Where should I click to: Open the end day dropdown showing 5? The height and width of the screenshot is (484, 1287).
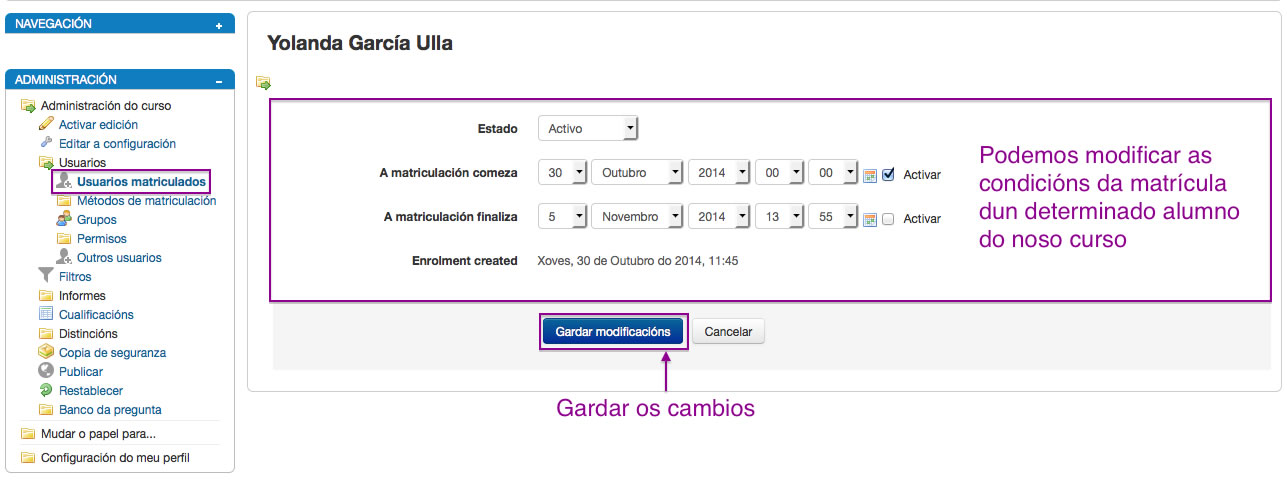coord(562,217)
